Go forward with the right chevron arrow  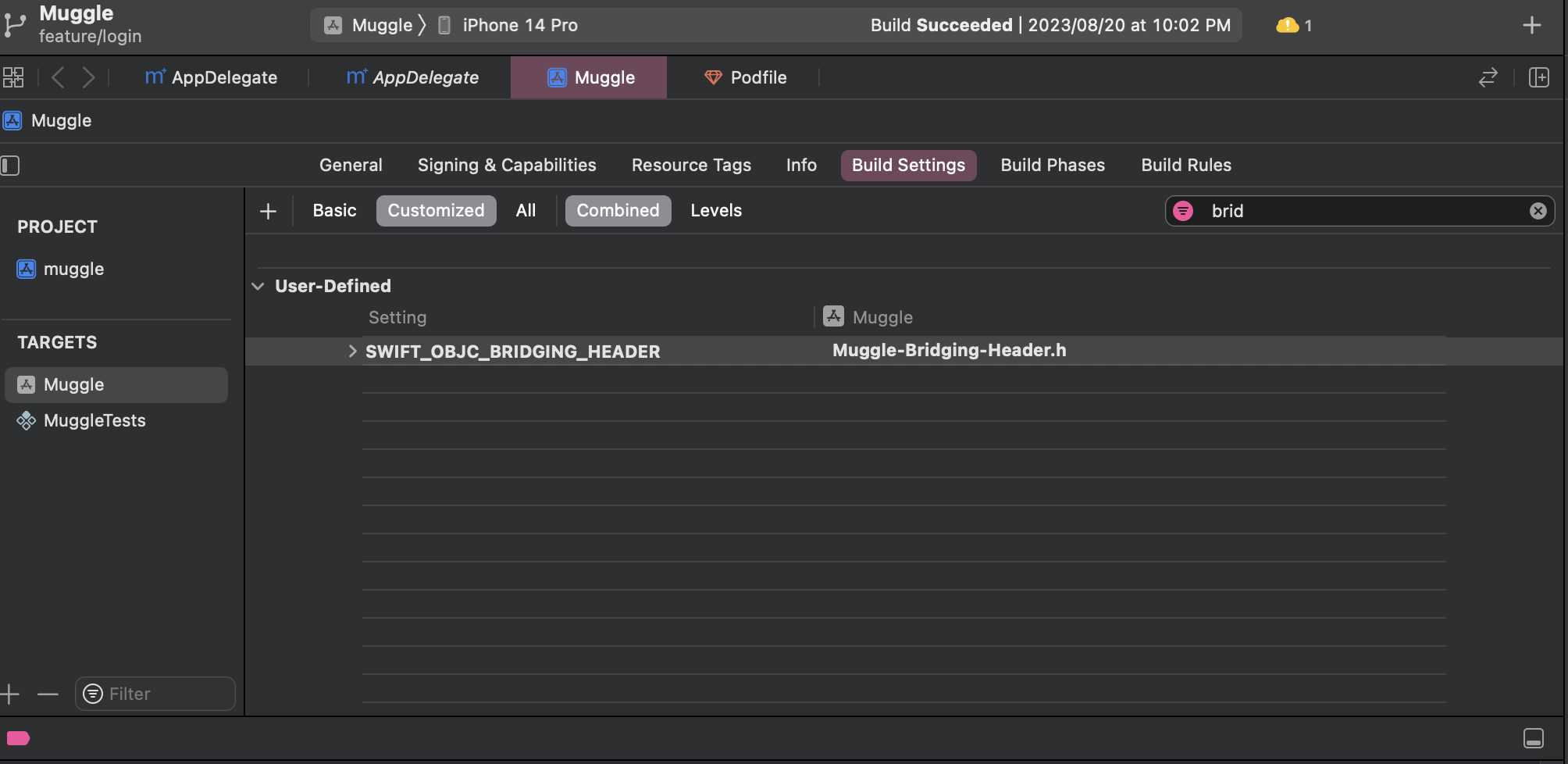[88, 77]
